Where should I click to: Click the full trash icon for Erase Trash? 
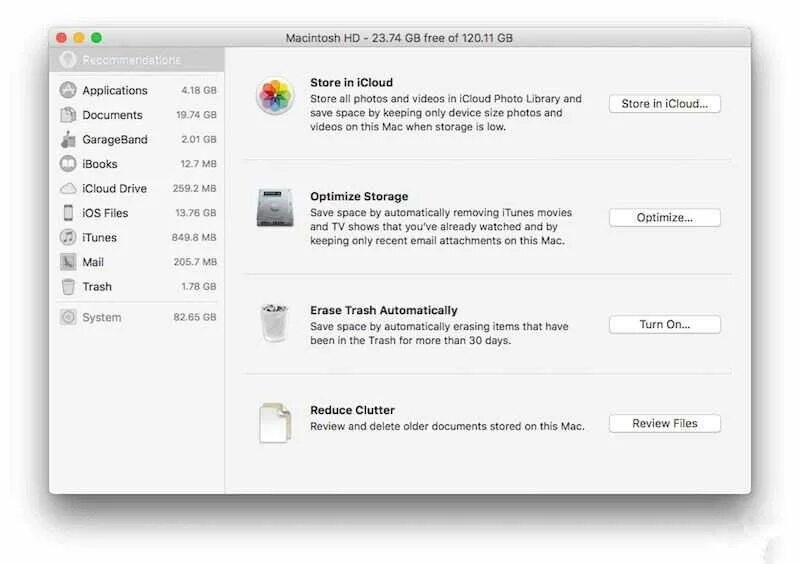coord(274,323)
